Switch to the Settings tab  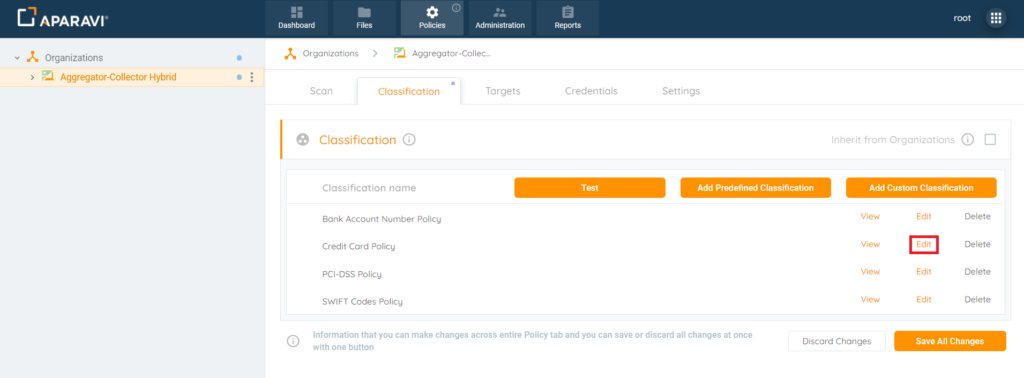681,91
